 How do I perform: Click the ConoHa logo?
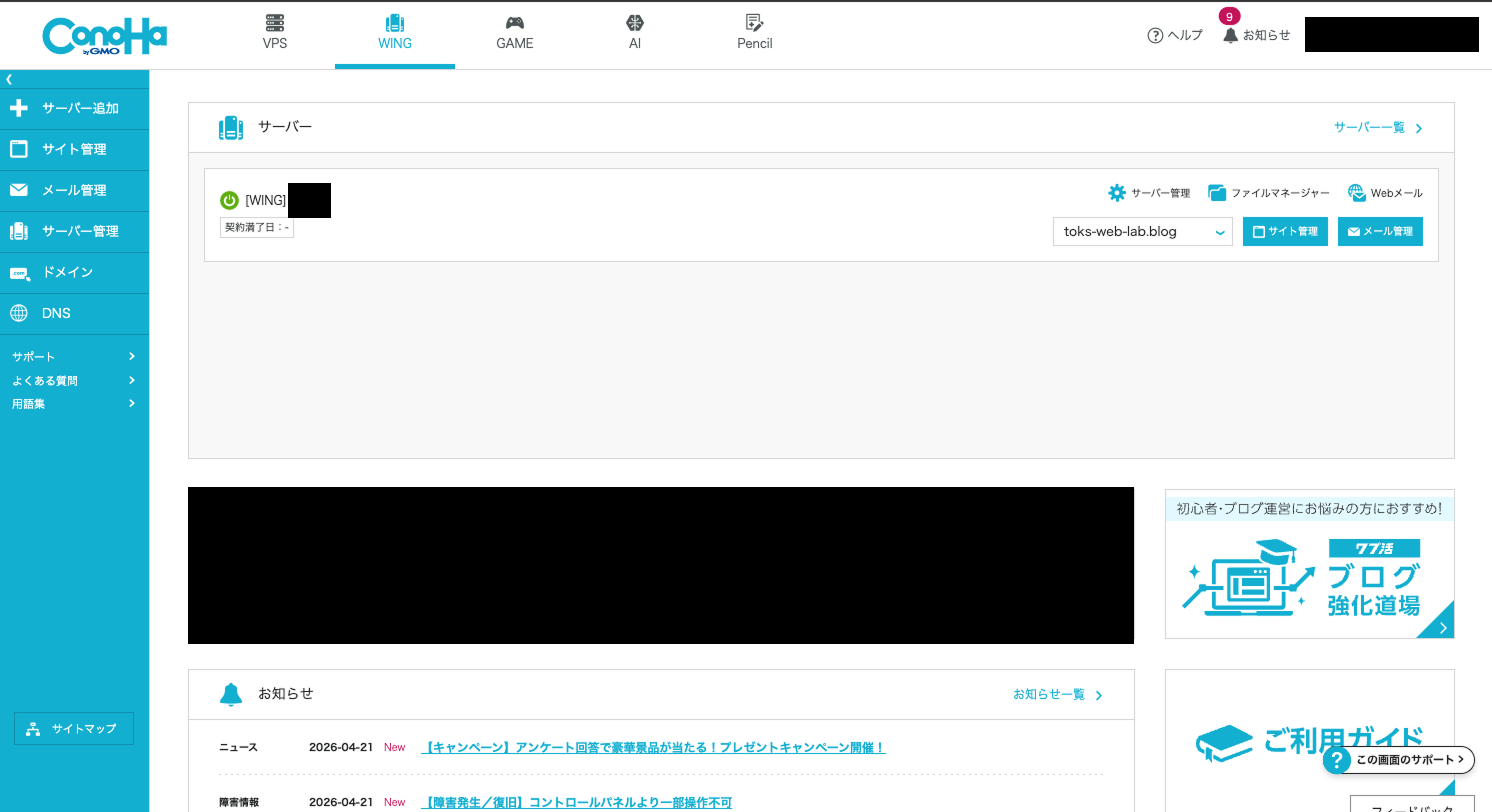pos(104,36)
